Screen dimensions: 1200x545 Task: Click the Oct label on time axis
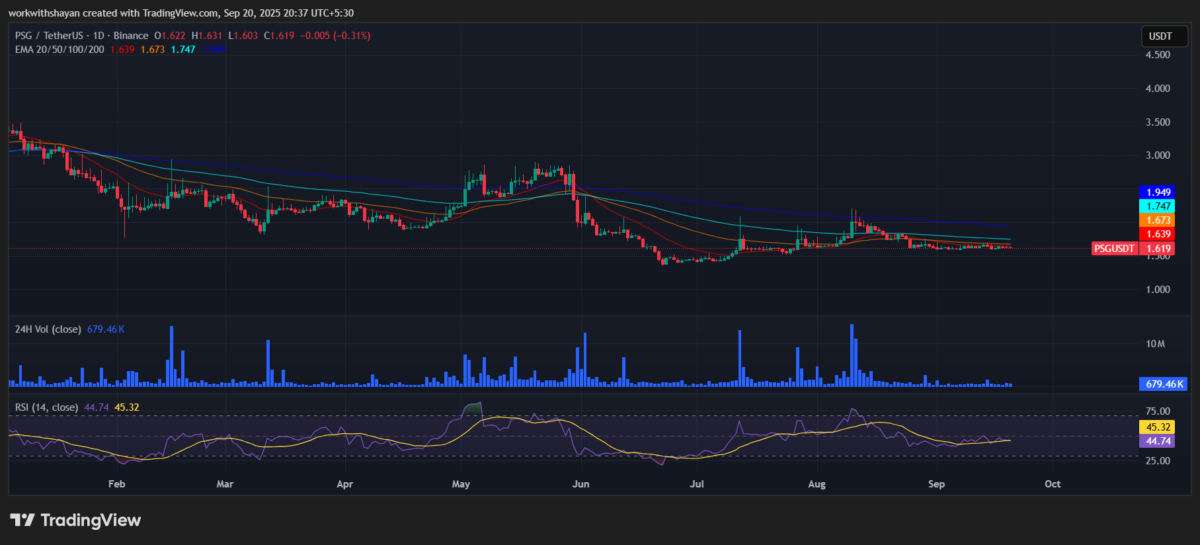1052,483
